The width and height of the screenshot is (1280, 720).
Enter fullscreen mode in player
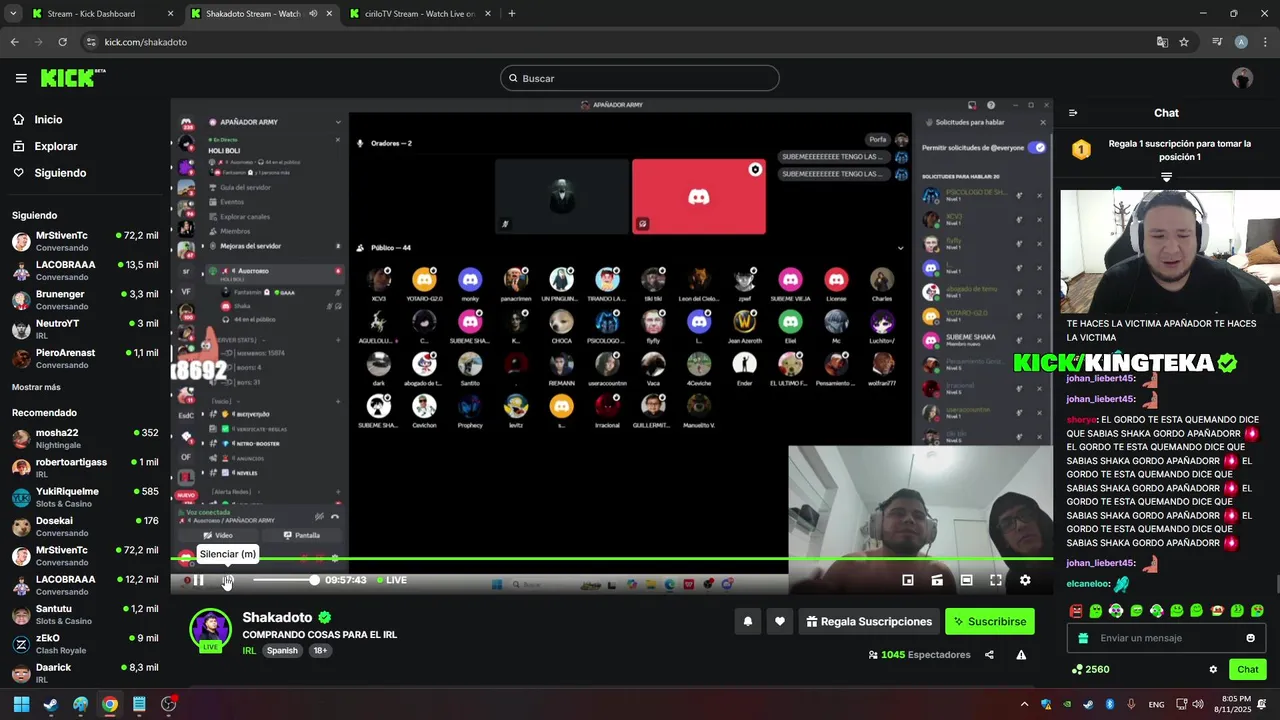point(996,580)
